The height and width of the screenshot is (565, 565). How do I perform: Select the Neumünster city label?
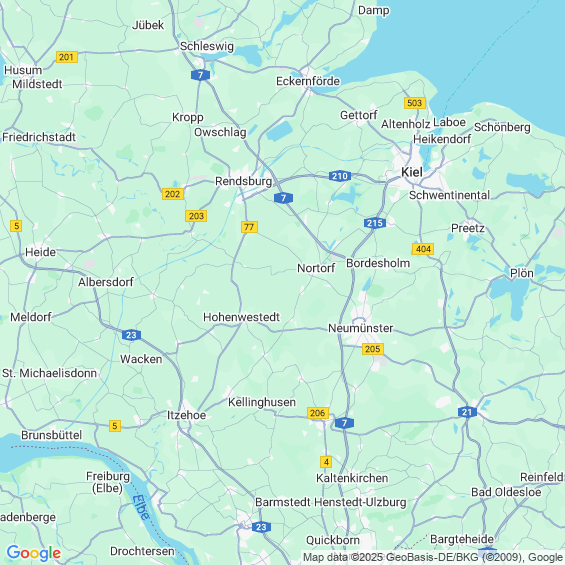pyautogui.click(x=360, y=328)
